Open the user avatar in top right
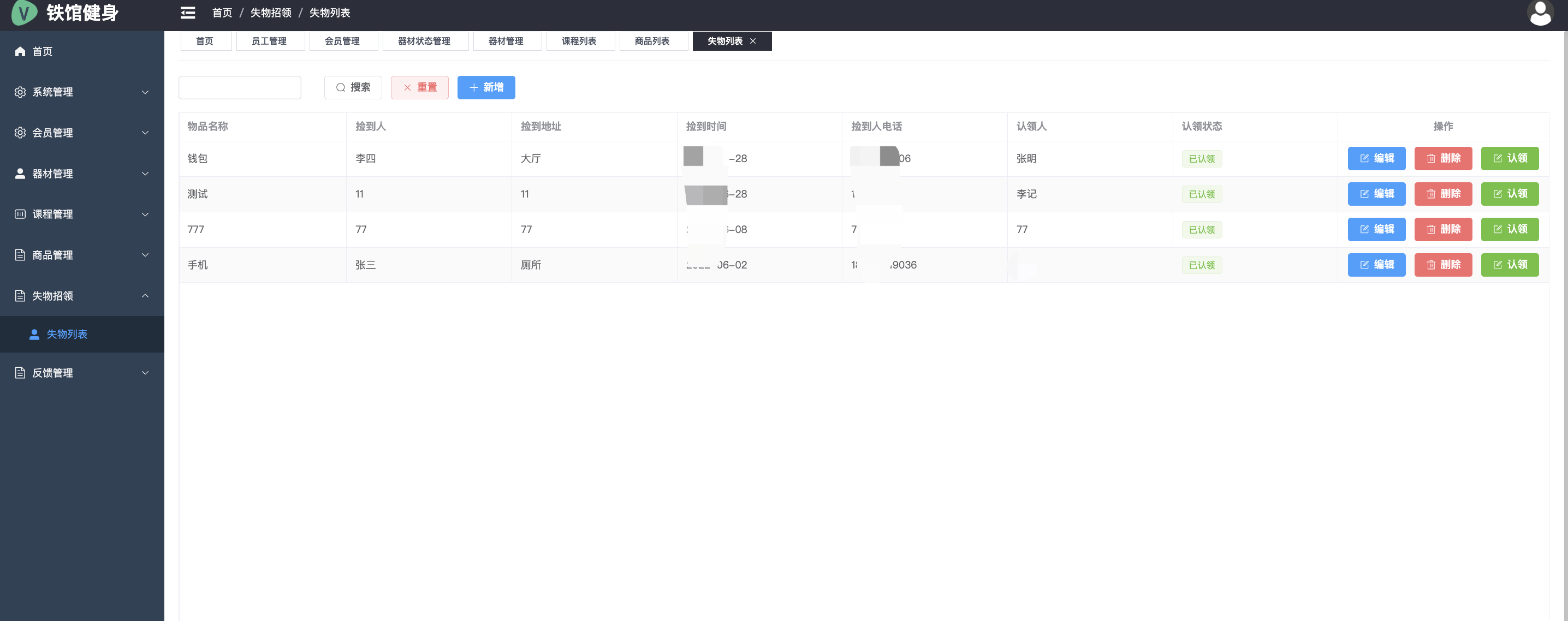The height and width of the screenshot is (621, 1568). click(x=1541, y=13)
